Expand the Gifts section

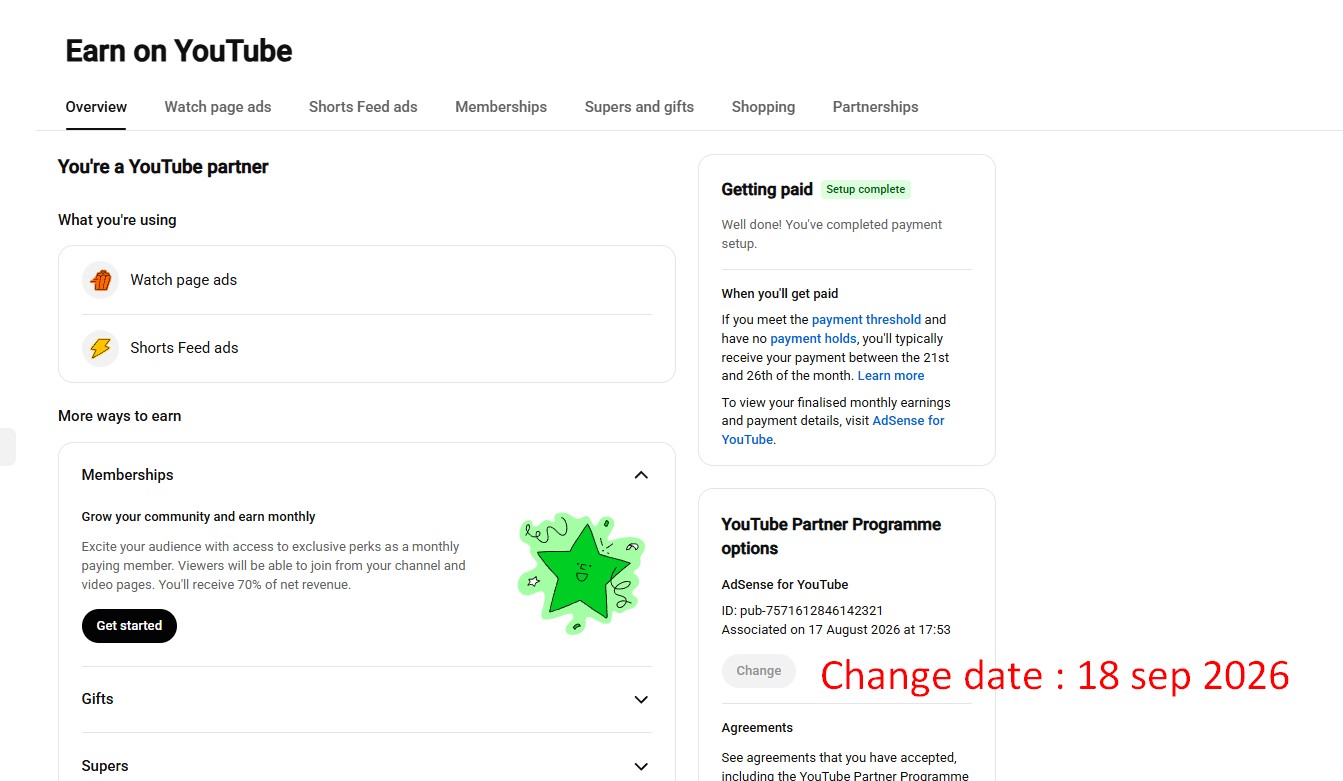(x=641, y=699)
